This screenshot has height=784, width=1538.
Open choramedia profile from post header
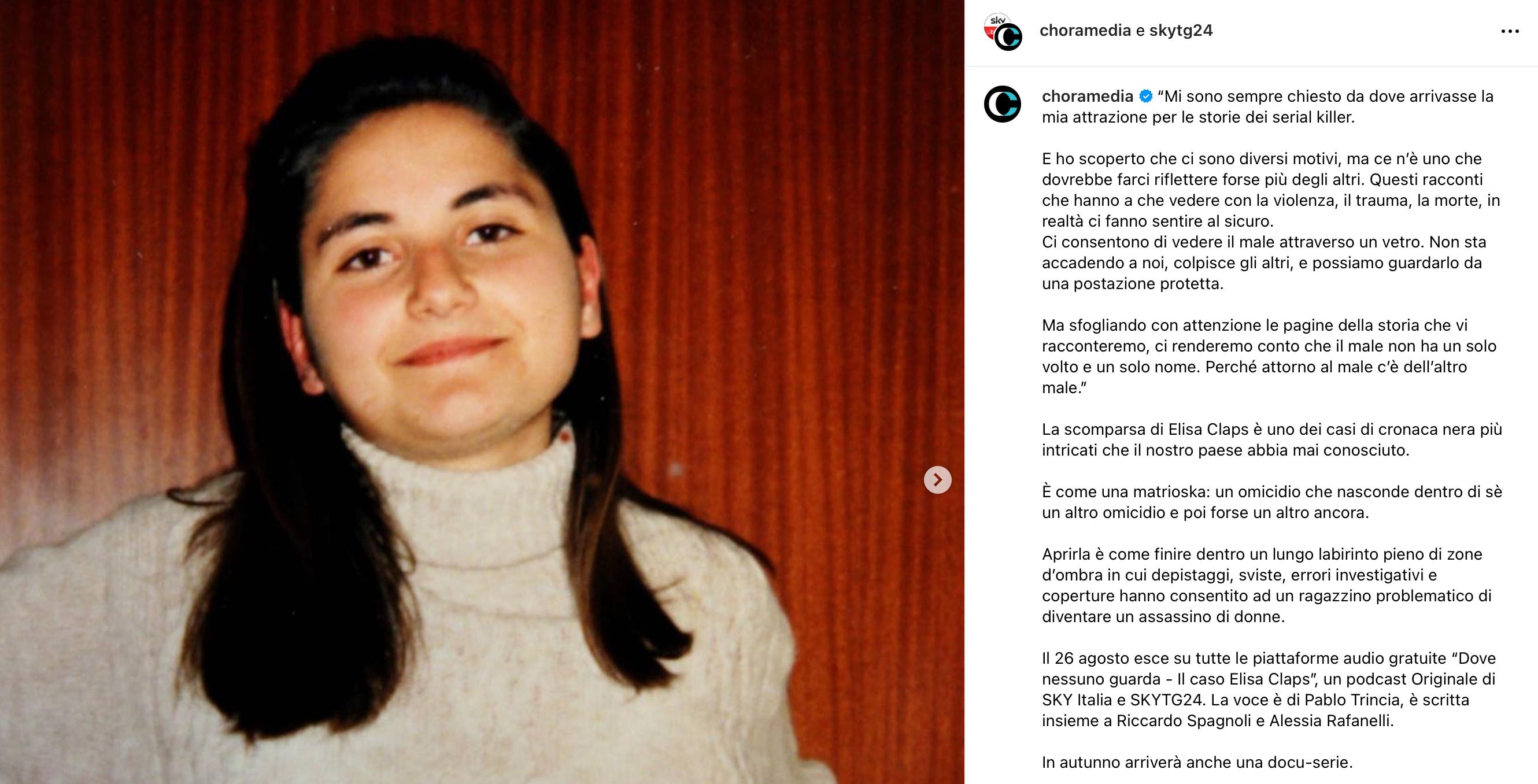(1085, 31)
